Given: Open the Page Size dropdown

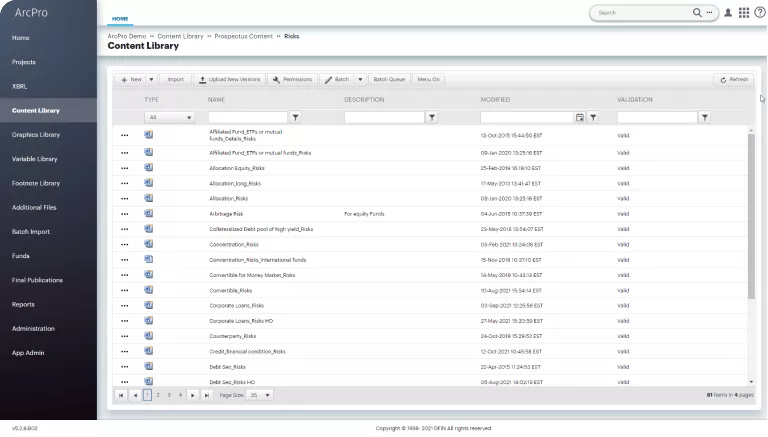Looking at the screenshot, I should click(x=260, y=395).
